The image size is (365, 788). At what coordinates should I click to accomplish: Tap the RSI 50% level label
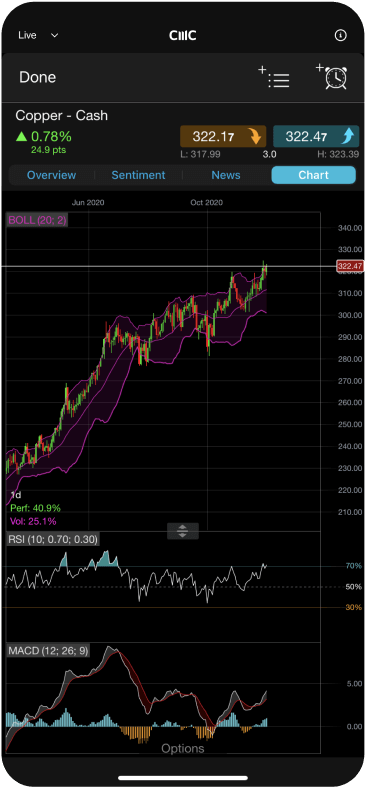[x=353, y=587]
